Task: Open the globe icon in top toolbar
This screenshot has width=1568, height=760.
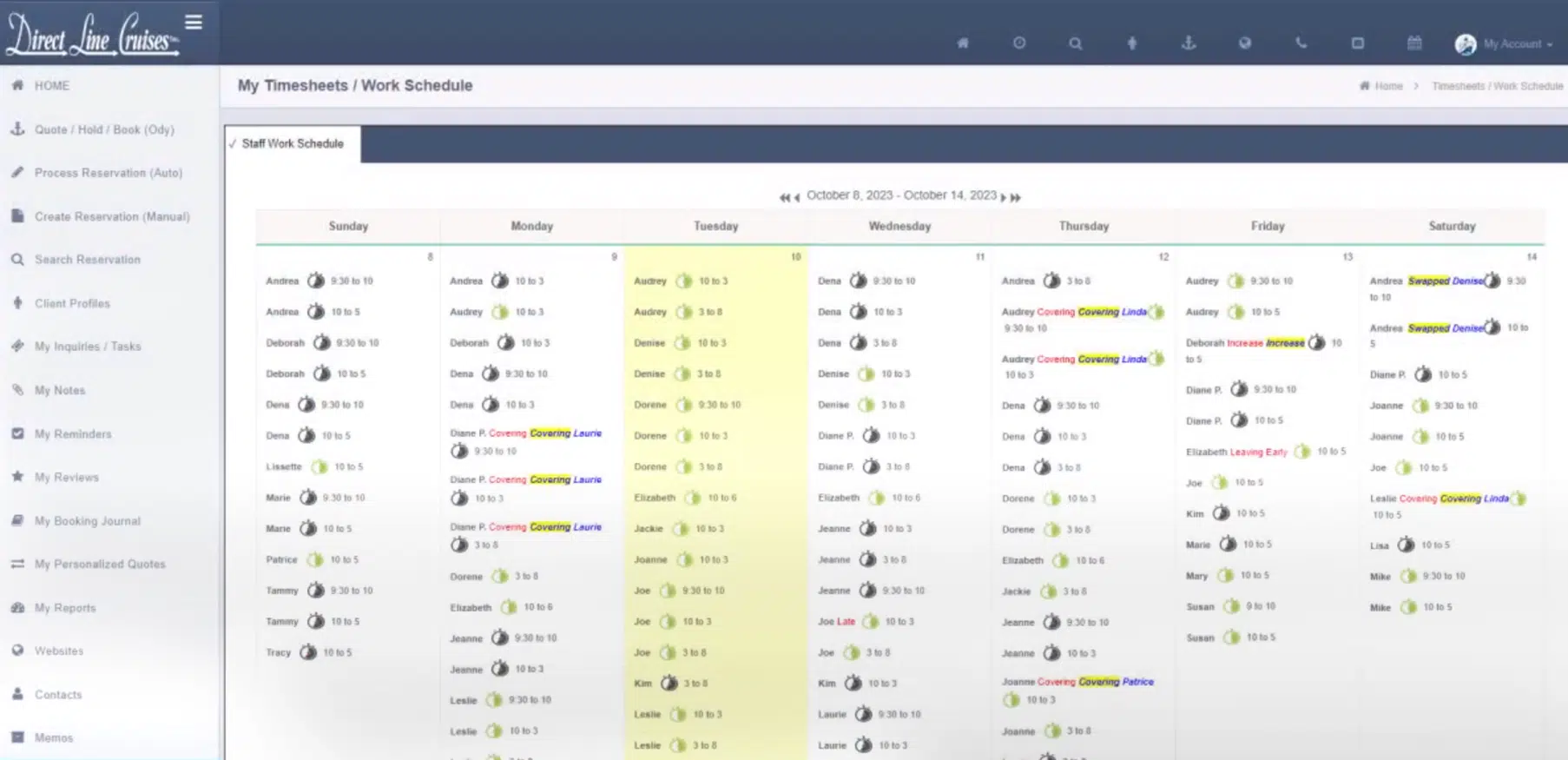Action: [x=1245, y=43]
